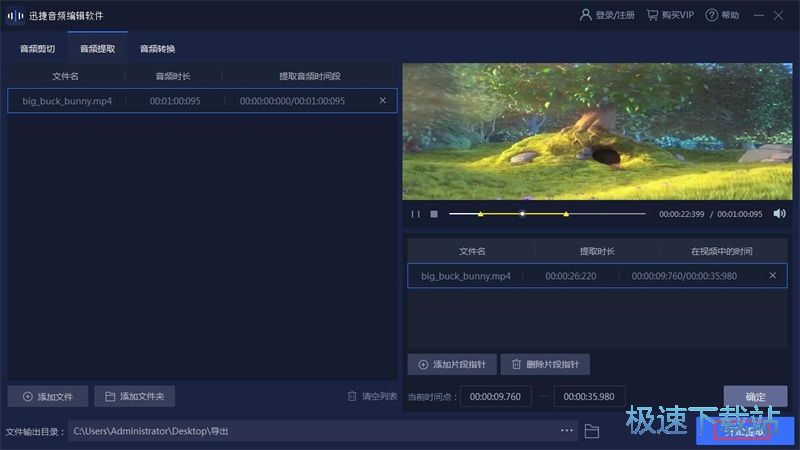The width and height of the screenshot is (800, 450).
Task: Edit start time field 00:00:09.760
Action: (x=495, y=396)
